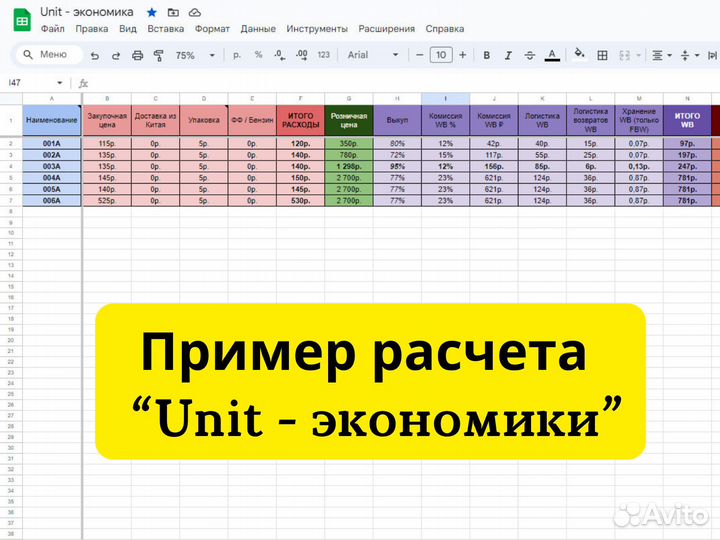Image resolution: width=720 pixels, height=540 pixels.
Task: Expand the merge cells dropdown arrow
Action: pos(639,56)
